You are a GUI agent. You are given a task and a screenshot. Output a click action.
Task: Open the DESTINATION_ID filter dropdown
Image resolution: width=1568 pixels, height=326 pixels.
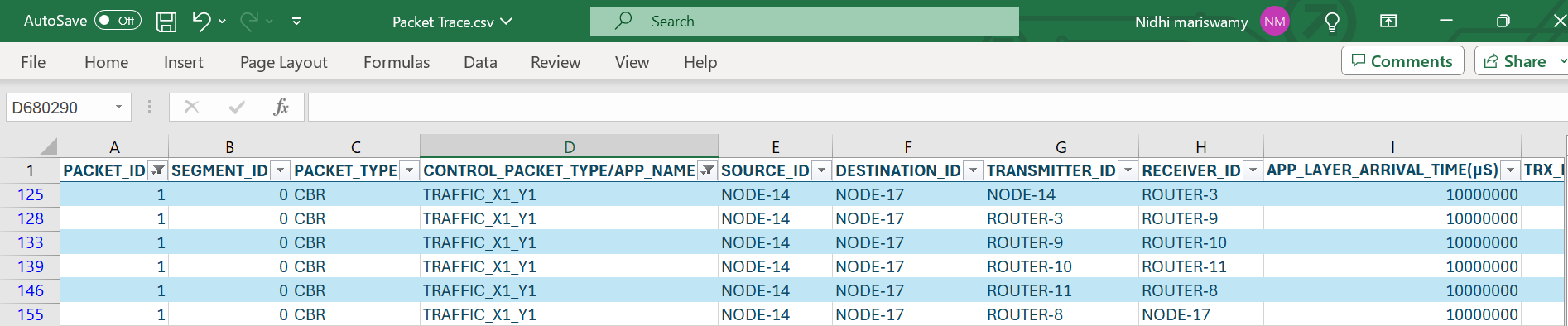click(x=974, y=170)
